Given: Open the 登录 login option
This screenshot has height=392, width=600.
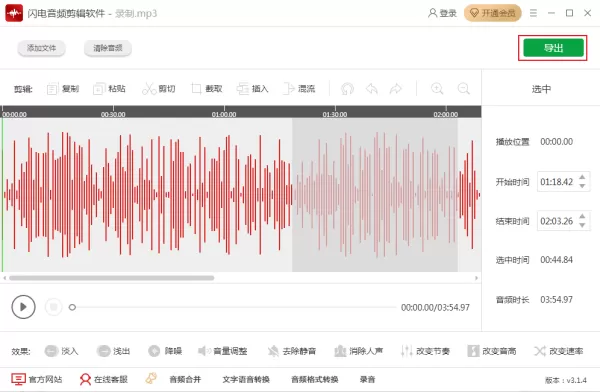Looking at the screenshot, I should pos(442,13).
